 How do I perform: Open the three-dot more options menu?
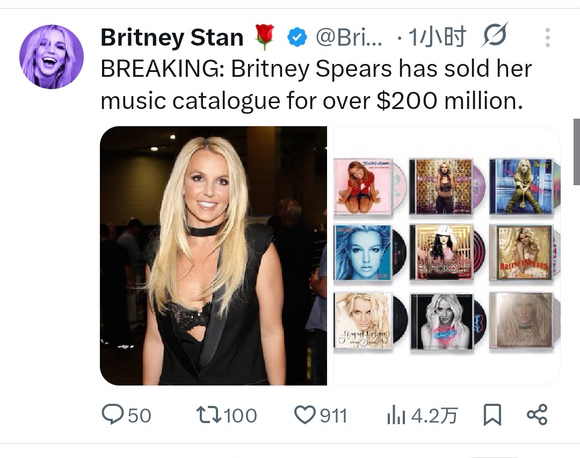548,37
